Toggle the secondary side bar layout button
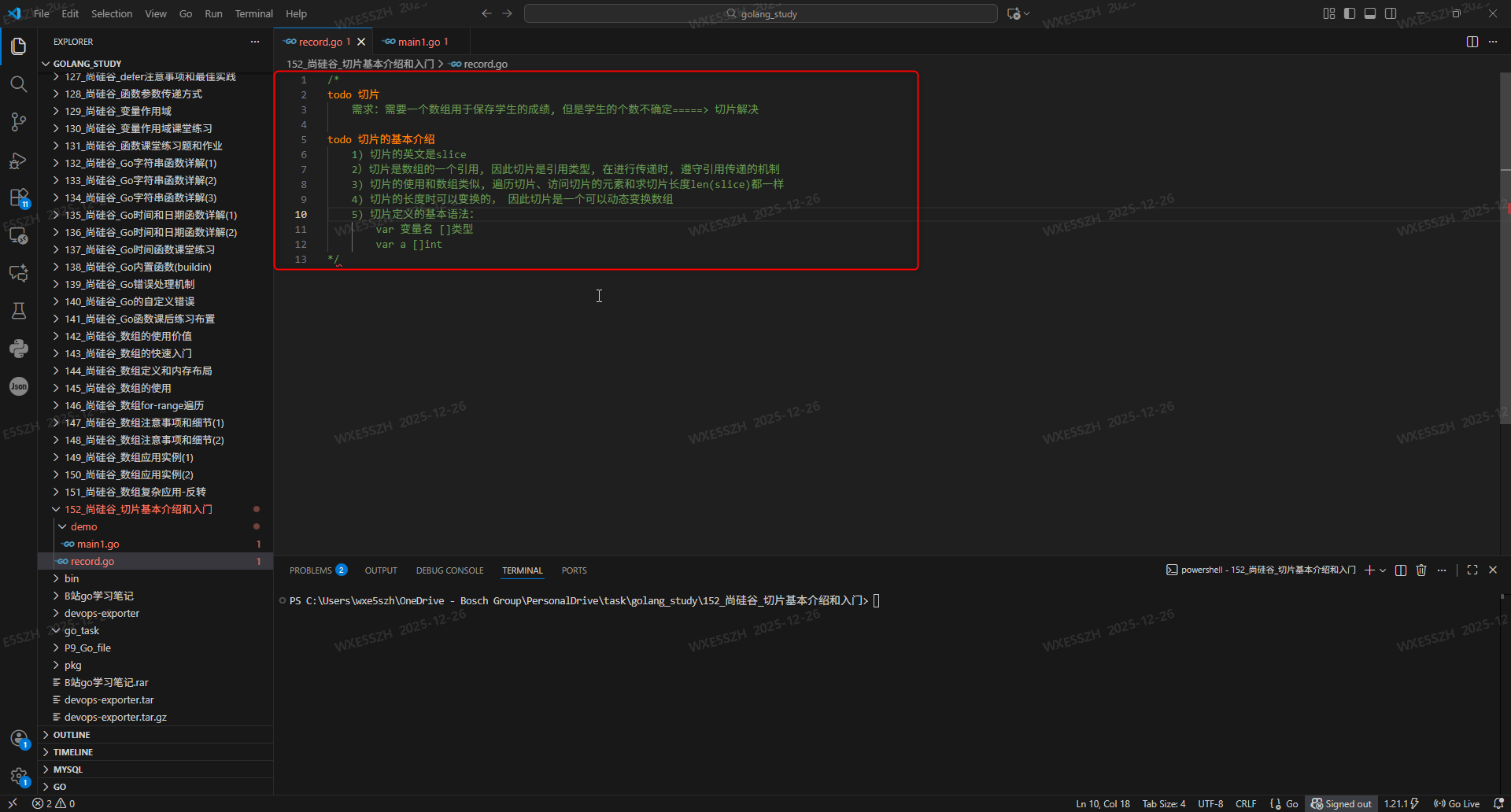 pos(1391,13)
